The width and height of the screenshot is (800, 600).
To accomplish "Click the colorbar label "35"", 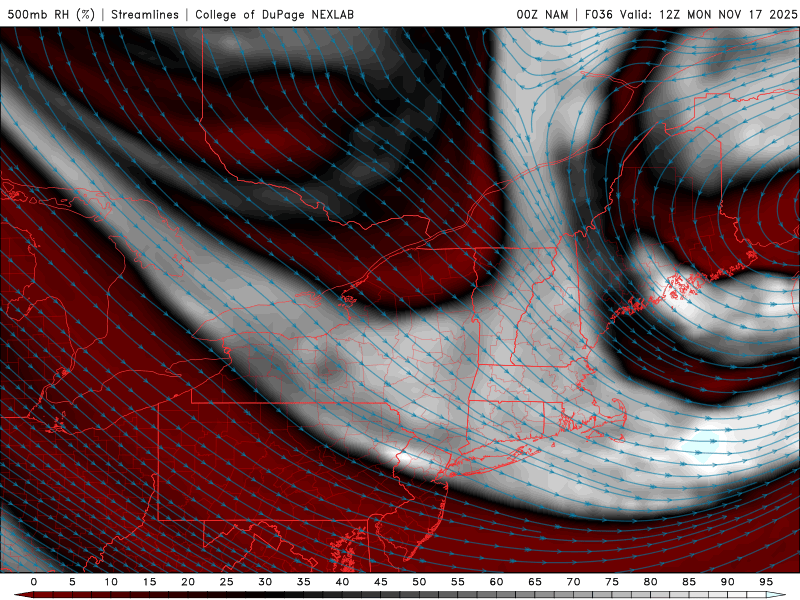I will coord(304,582).
